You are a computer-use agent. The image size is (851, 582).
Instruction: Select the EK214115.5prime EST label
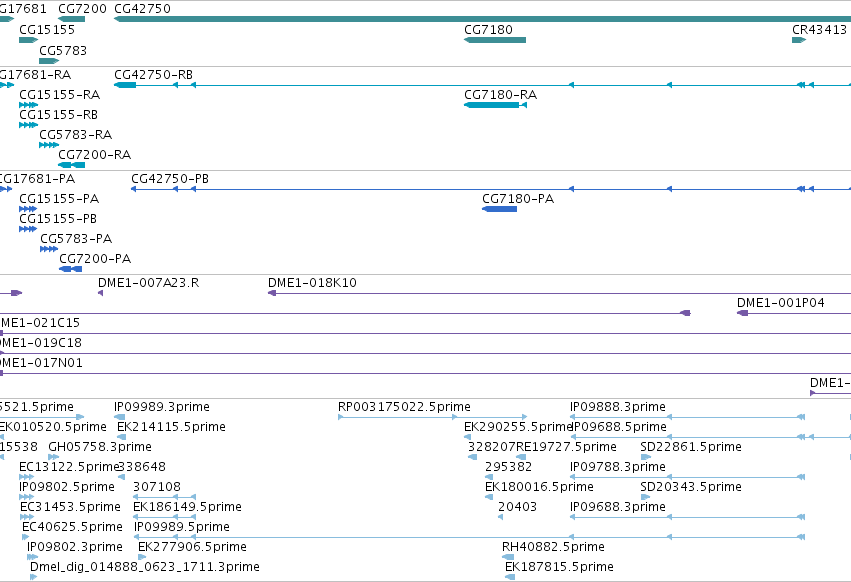click(172, 427)
